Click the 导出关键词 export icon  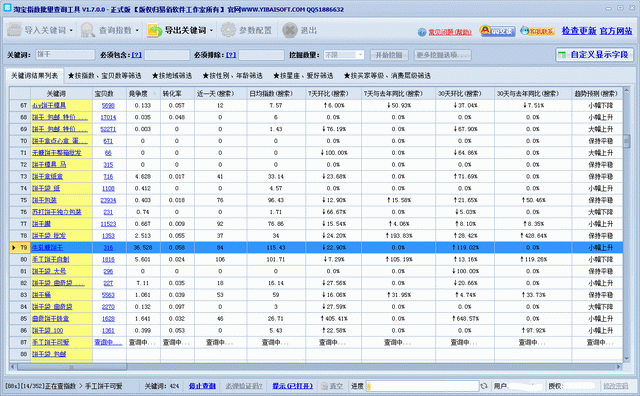(154, 30)
